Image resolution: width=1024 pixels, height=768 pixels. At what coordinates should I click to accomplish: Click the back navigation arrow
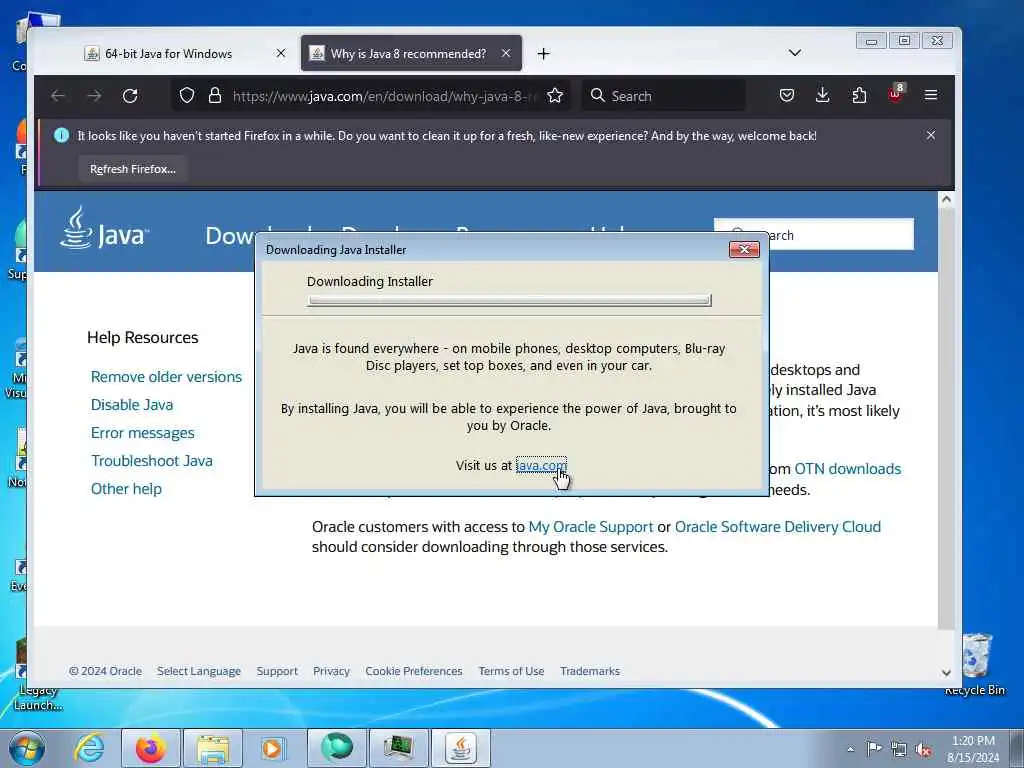[x=58, y=96]
